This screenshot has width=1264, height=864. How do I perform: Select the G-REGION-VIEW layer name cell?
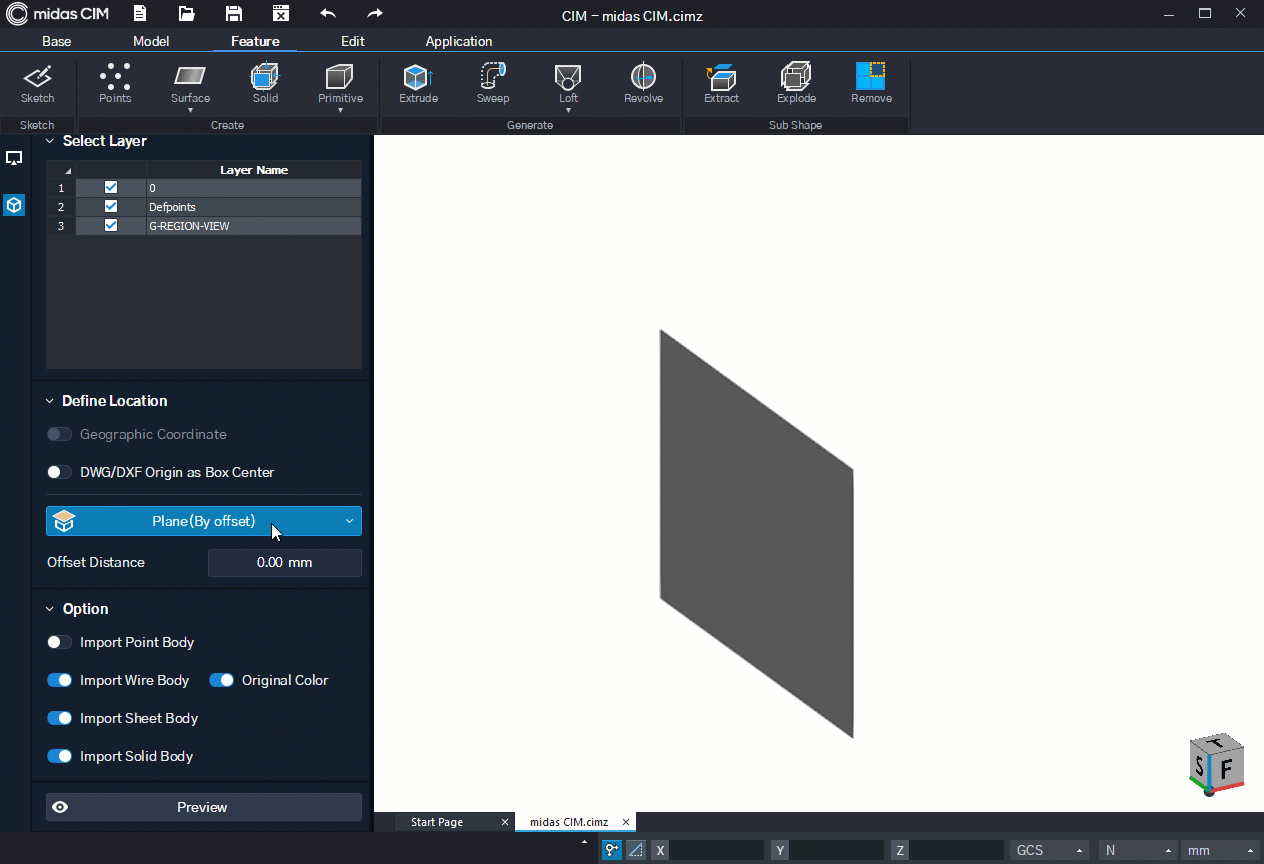(254, 226)
